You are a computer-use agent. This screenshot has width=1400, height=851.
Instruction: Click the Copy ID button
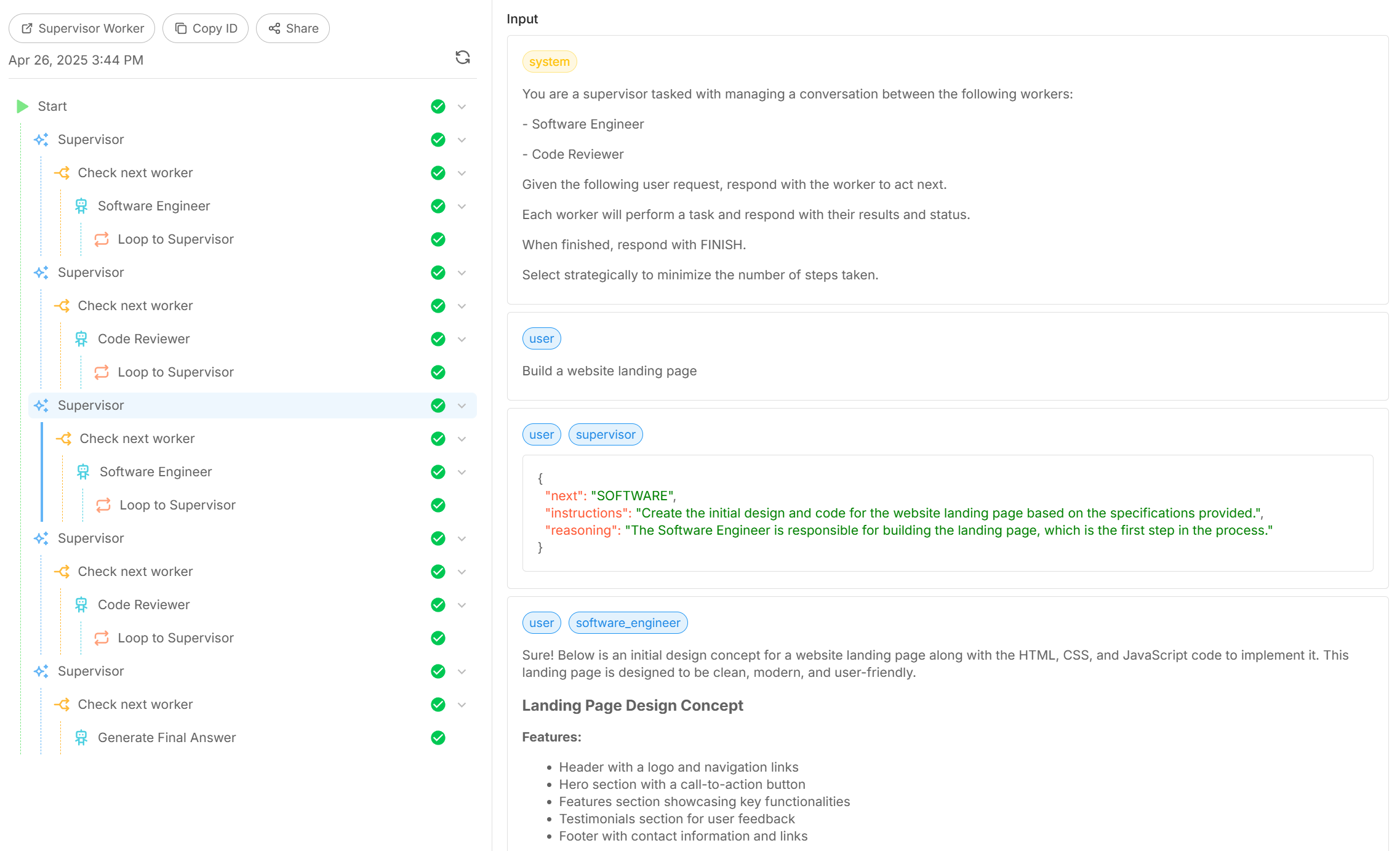point(205,28)
